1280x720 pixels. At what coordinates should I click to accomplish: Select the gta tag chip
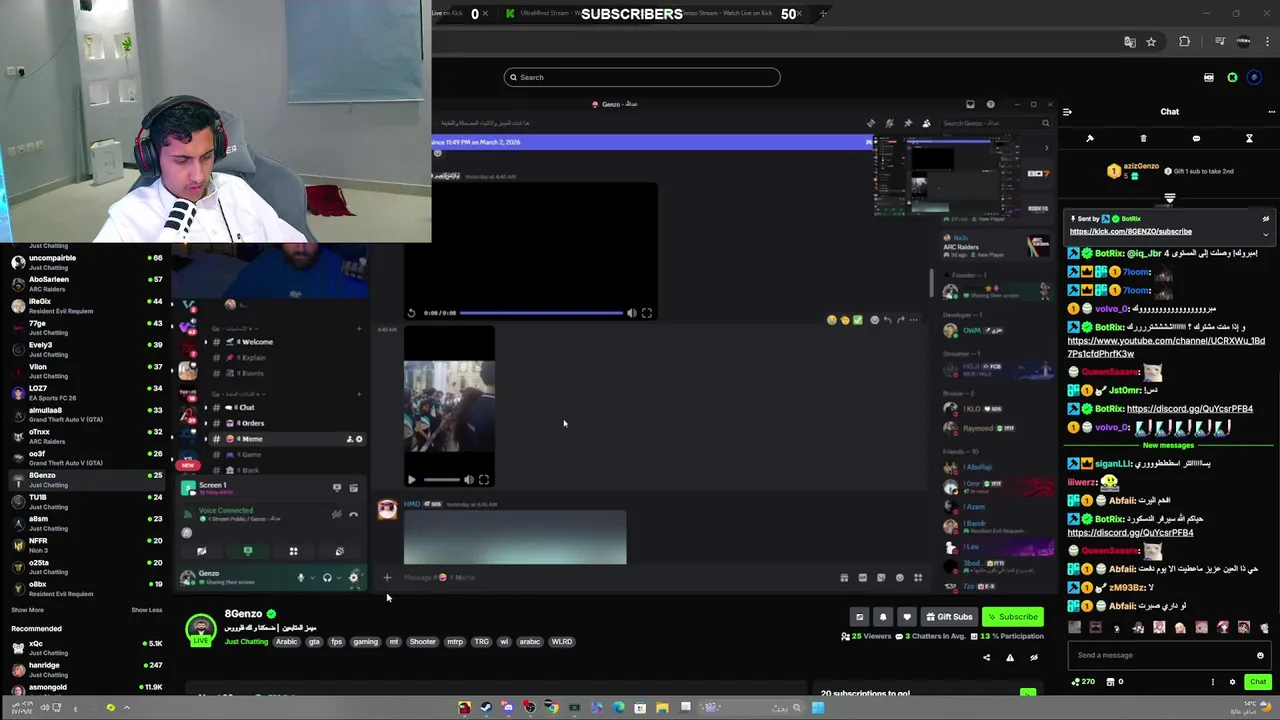[314, 642]
